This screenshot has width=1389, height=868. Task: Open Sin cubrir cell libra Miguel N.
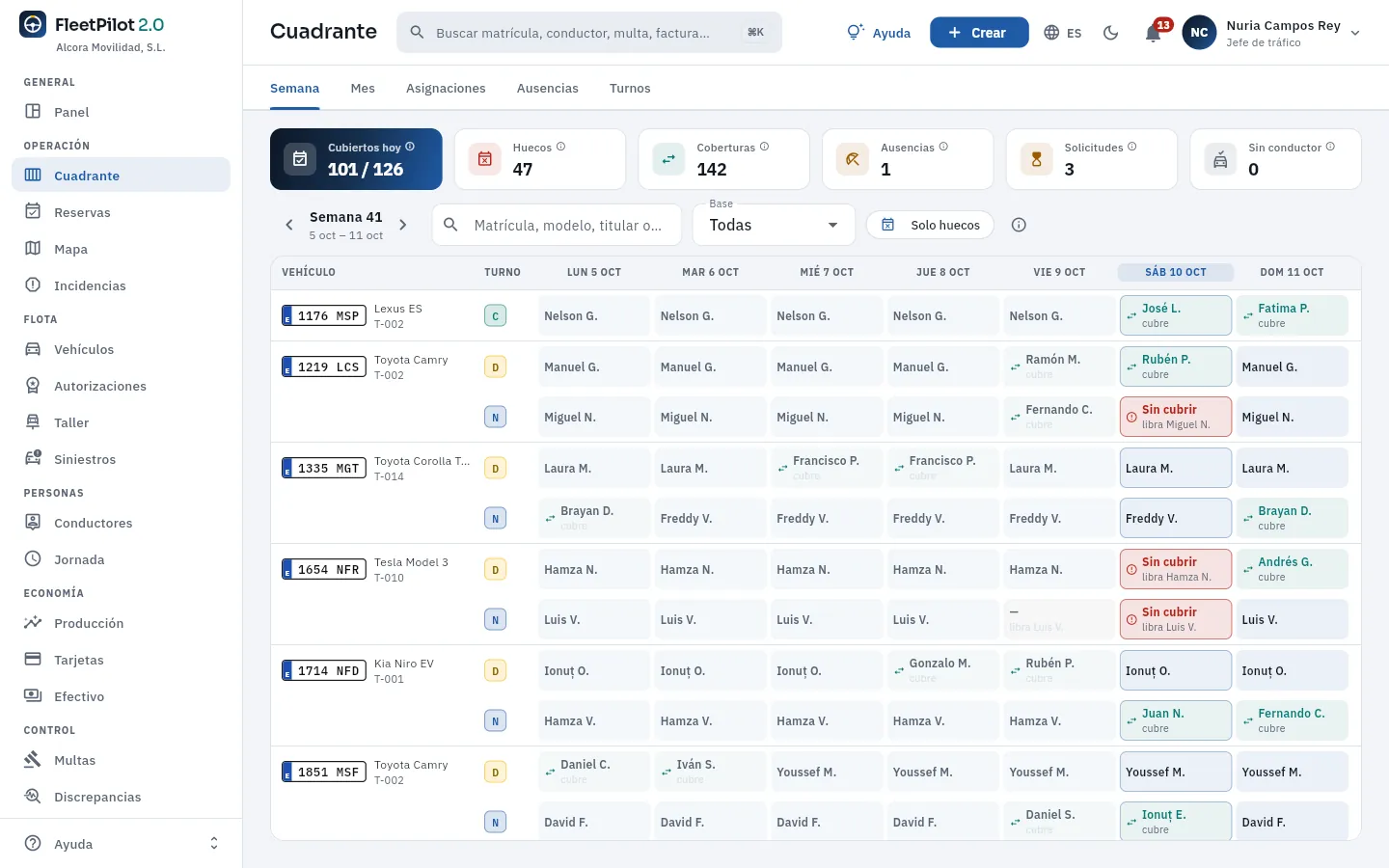pos(1176,417)
